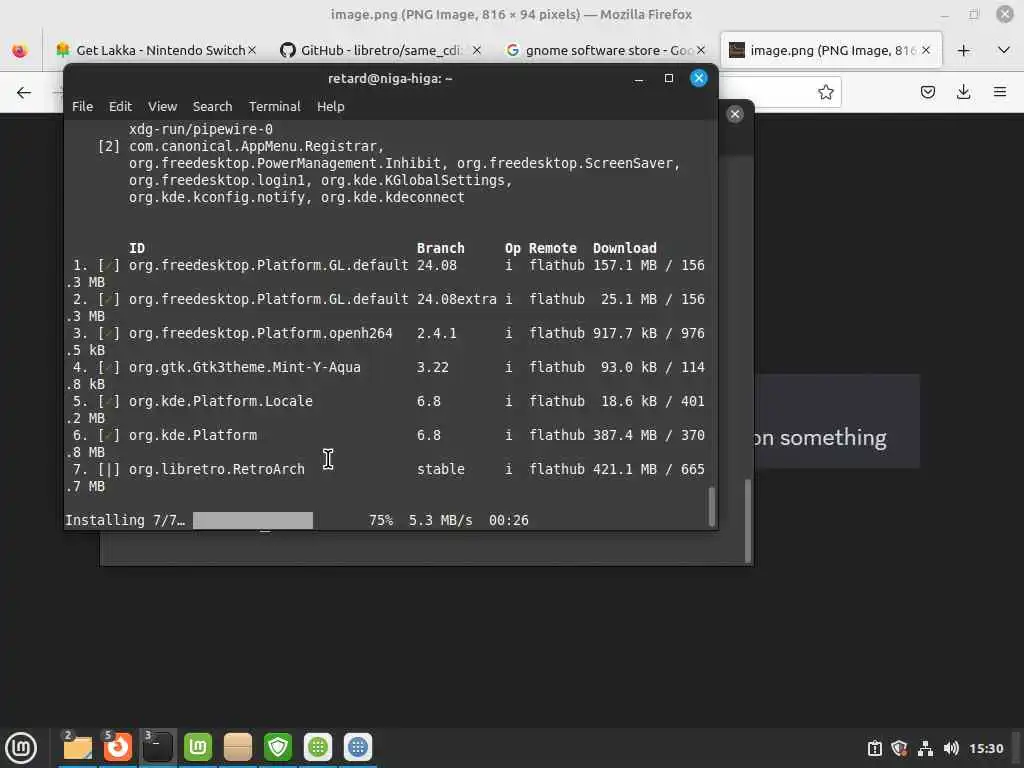This screenshot has width=1024, height=768.
Task: Click org.libretro.RetroArch text
Action: [x=217, y=470]
